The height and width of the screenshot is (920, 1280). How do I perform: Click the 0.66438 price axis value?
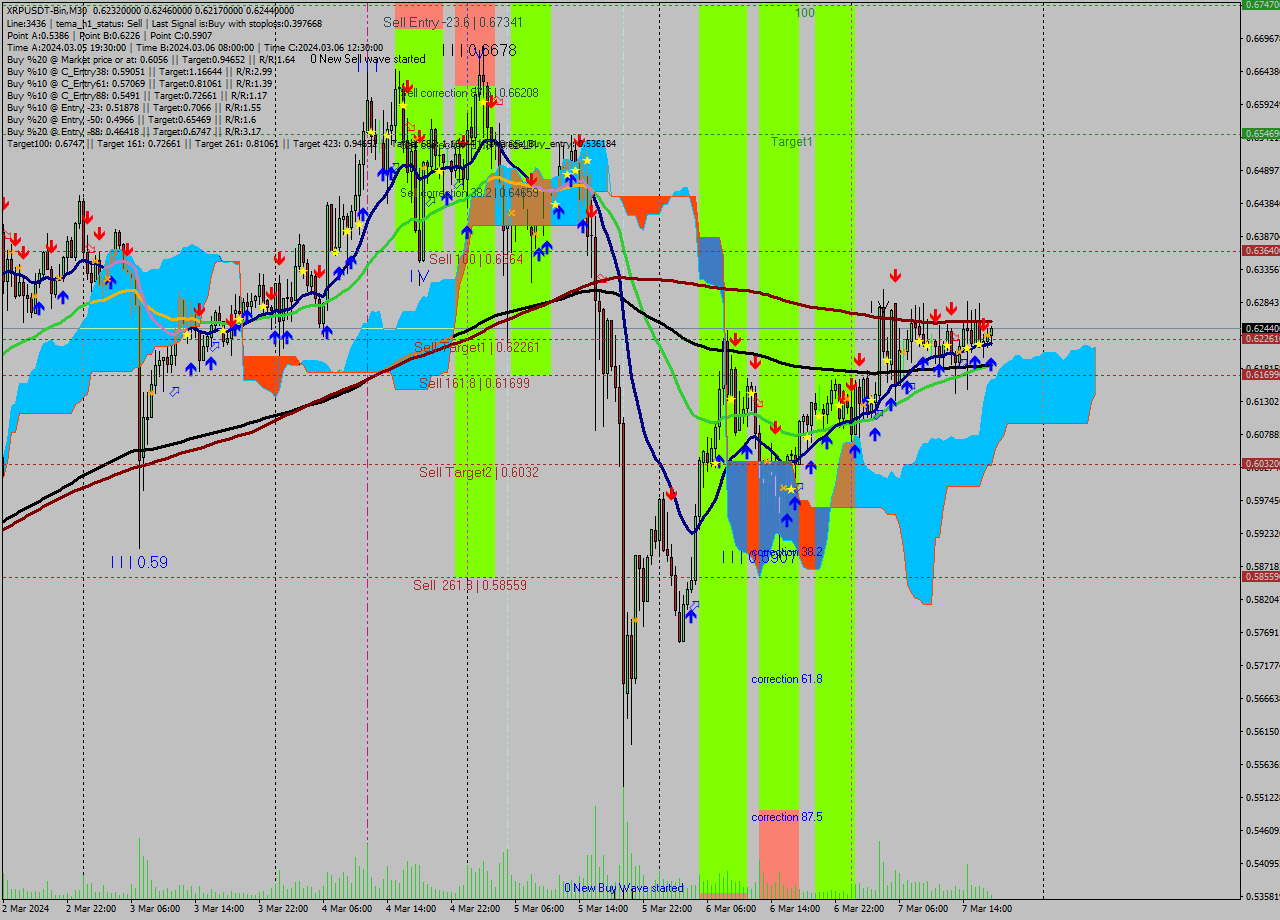1262,71
